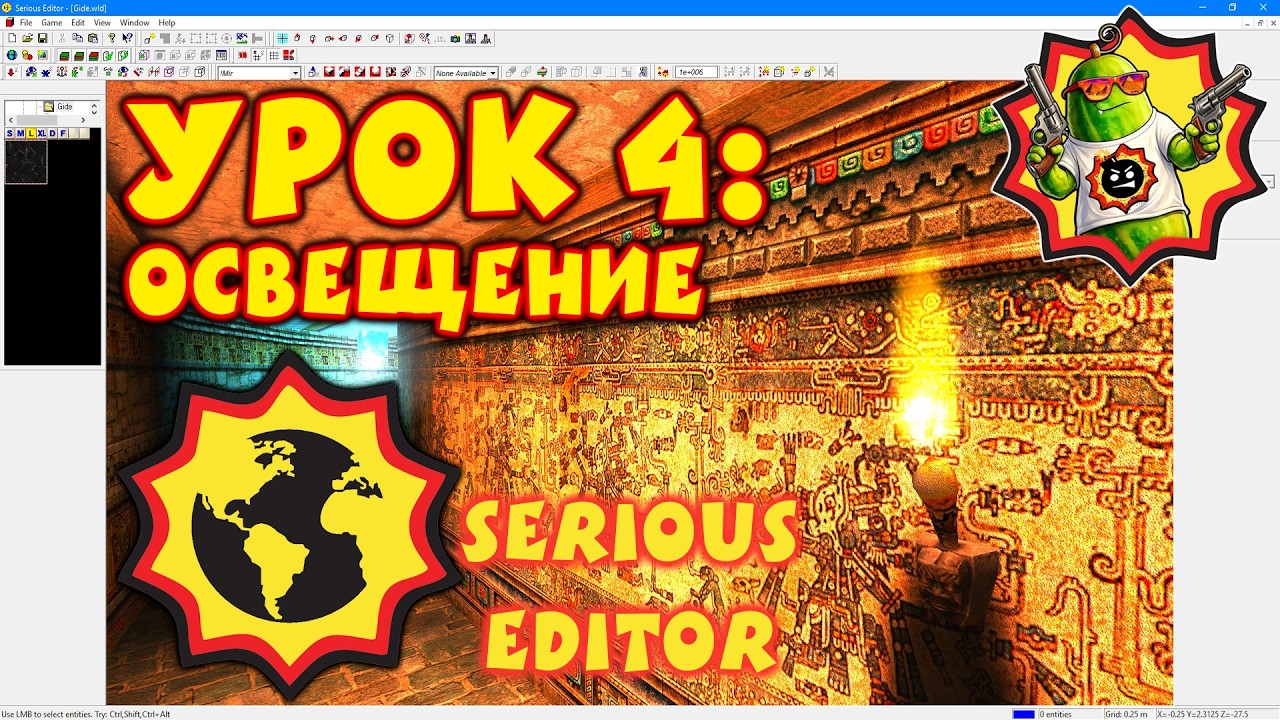This screenshot has height=720, width=1280.
Task: Open the Window menu
Action: coord(134,22)
